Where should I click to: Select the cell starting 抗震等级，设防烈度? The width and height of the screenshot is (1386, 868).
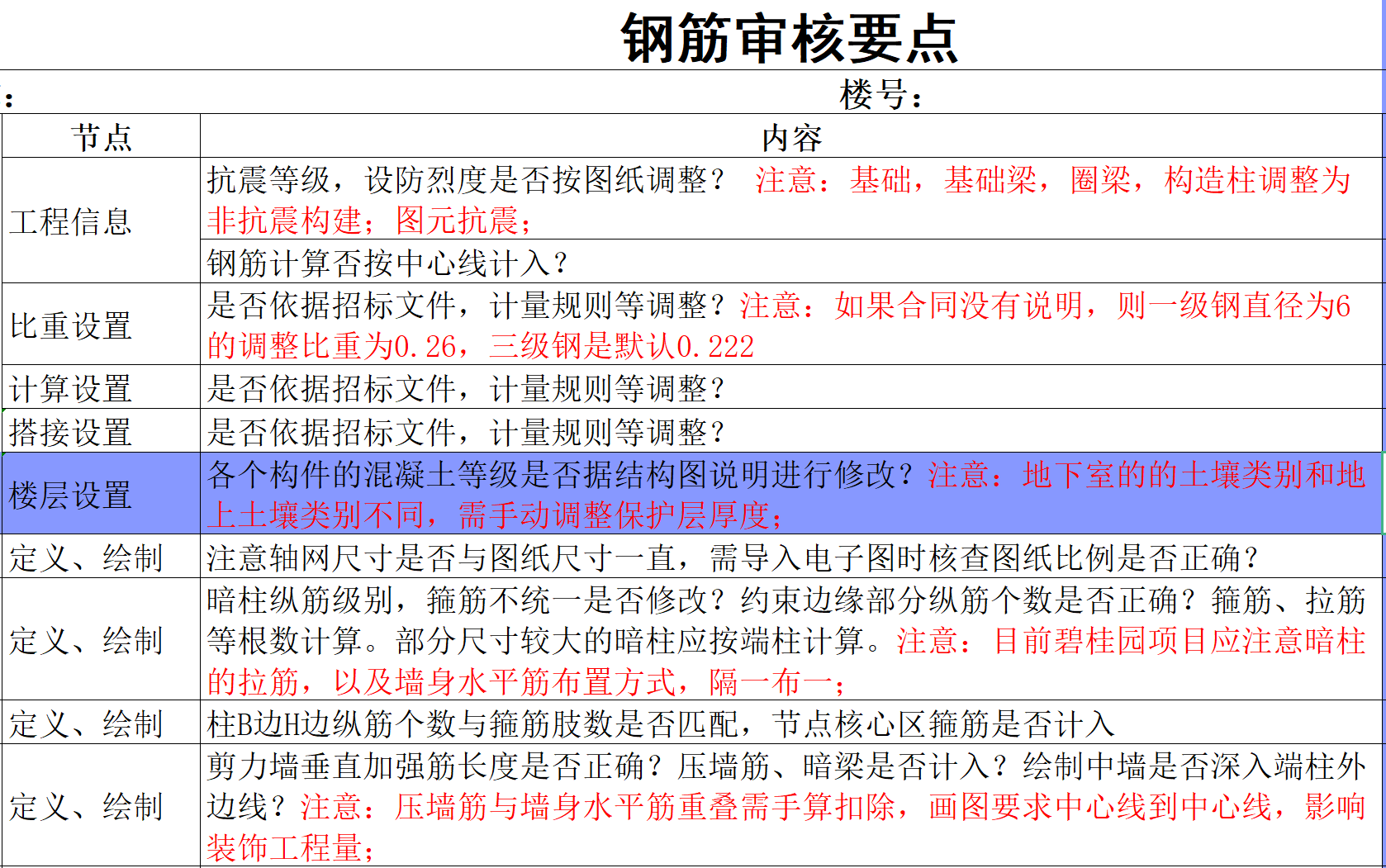coord(791,199)
